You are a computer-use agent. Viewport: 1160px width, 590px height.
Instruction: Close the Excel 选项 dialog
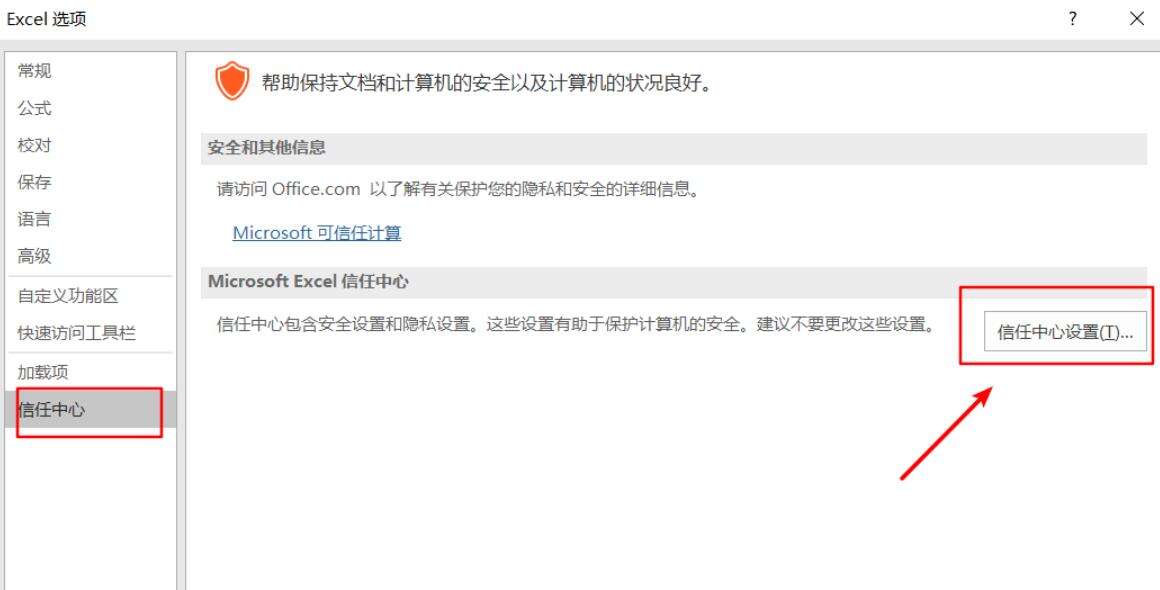(x=1137, y=18)
